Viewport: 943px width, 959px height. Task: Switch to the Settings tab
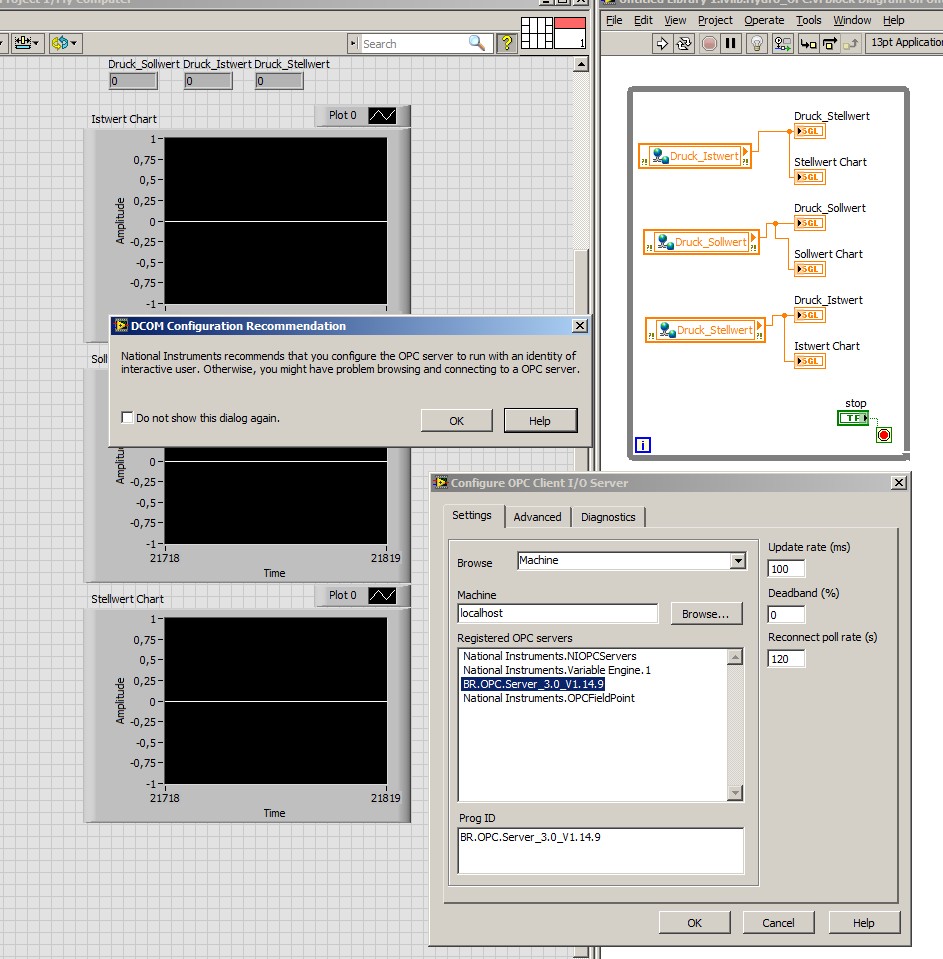[472, 516]
